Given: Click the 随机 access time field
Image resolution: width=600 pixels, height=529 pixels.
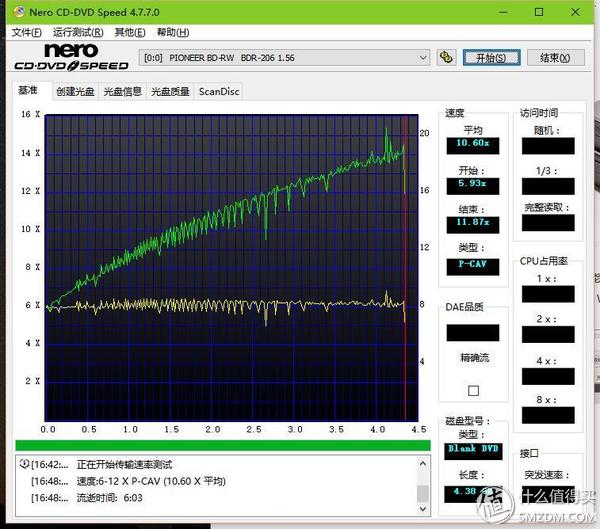Looking at the screenshot, I should (548, 146).
